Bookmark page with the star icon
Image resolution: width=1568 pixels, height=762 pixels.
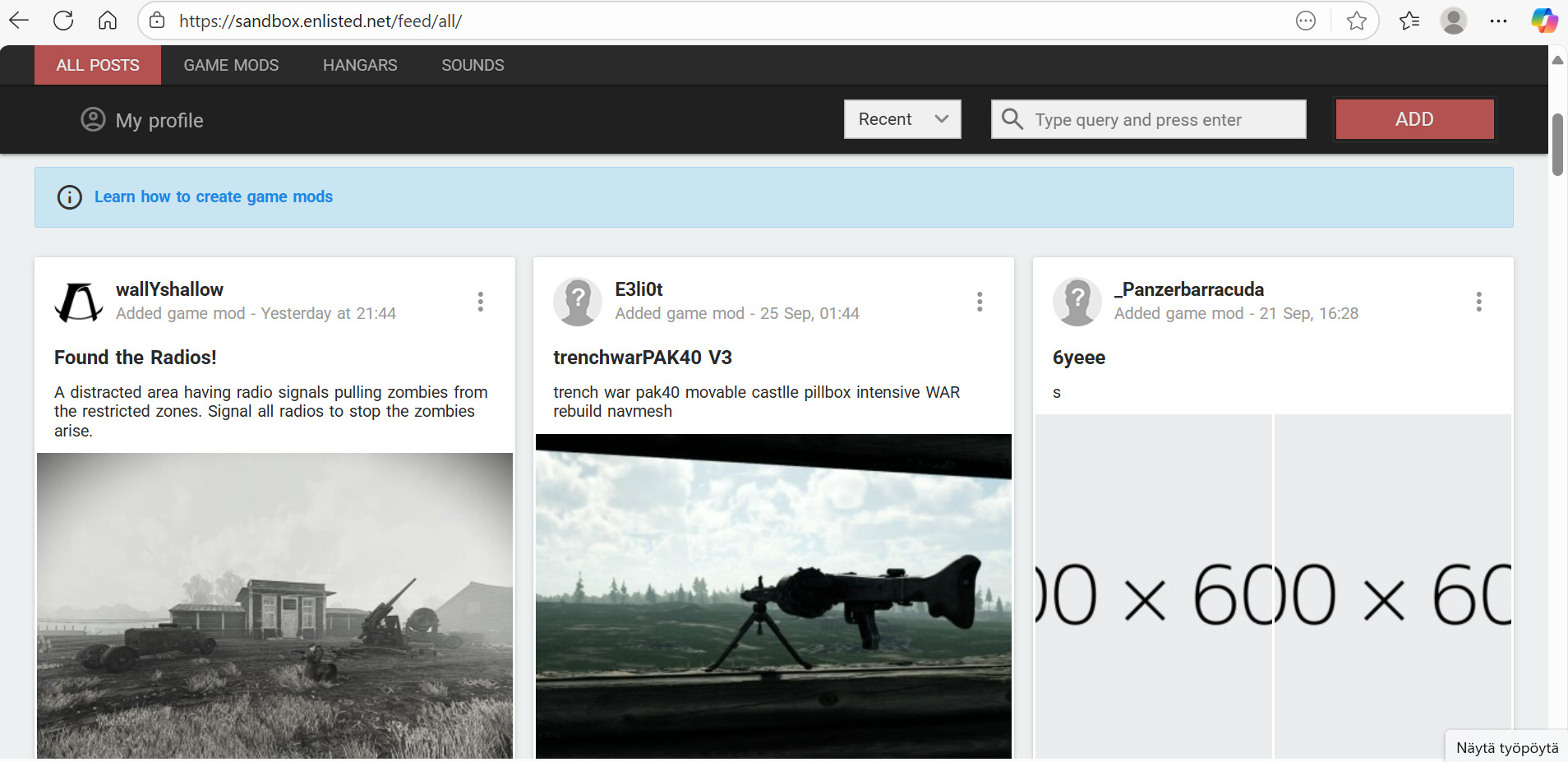[1356, 21]
